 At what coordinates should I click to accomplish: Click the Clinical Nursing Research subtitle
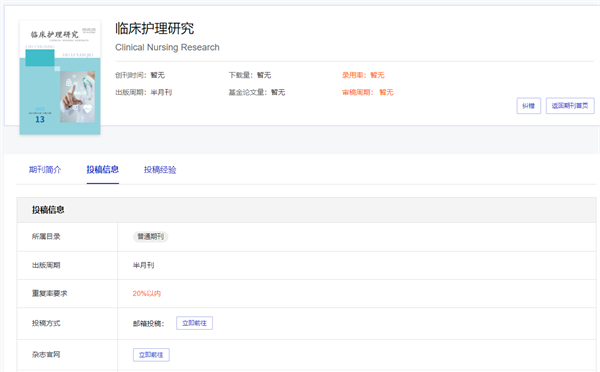click(167, 47)
